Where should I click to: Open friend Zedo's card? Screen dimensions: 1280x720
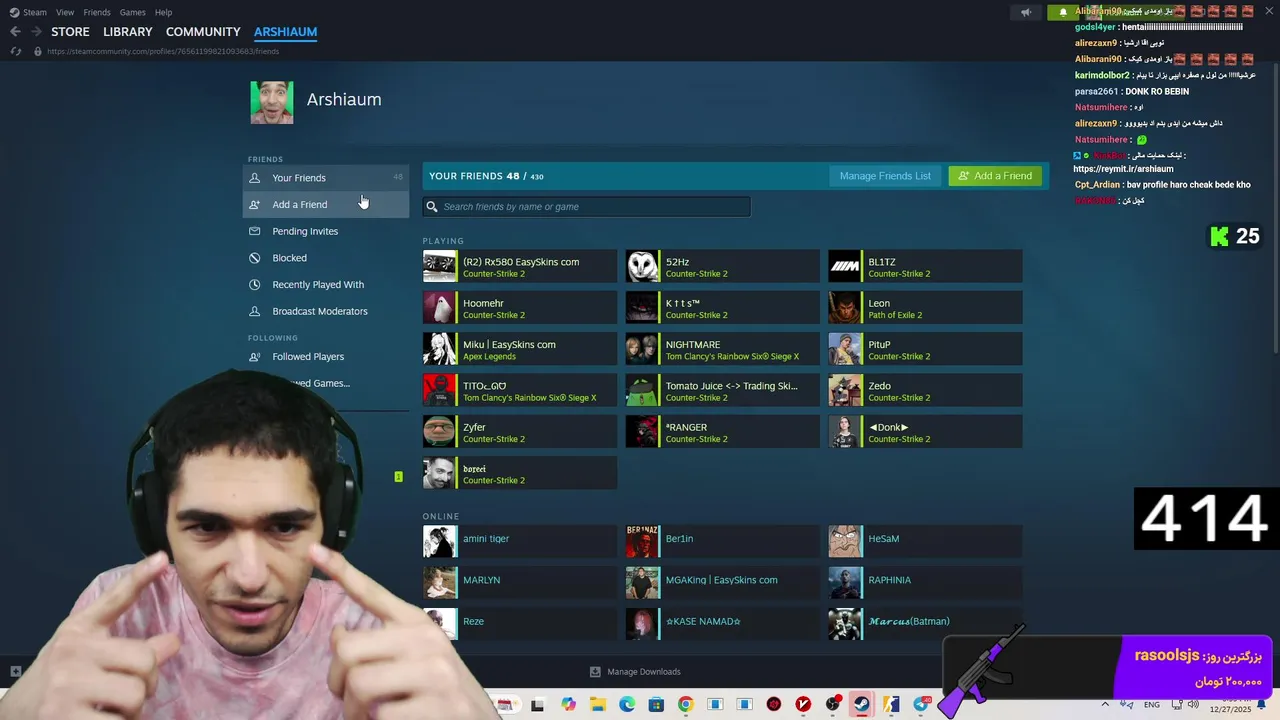(x=925, y=391)
